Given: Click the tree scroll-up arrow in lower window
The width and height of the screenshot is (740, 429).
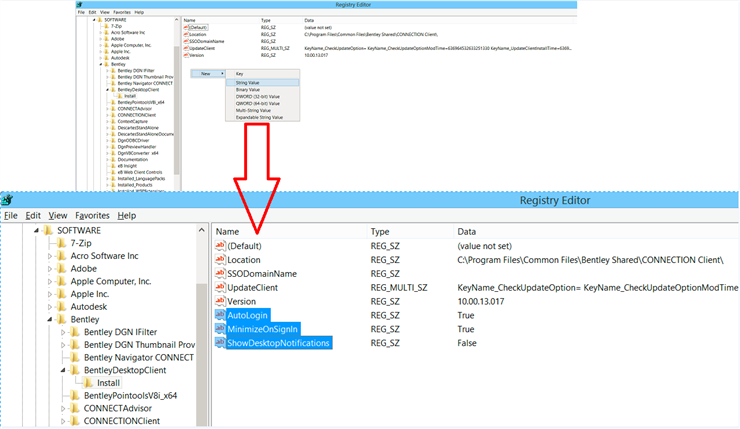Looking at the screenshot, I should pyautogui.click(x=202, y=230).
